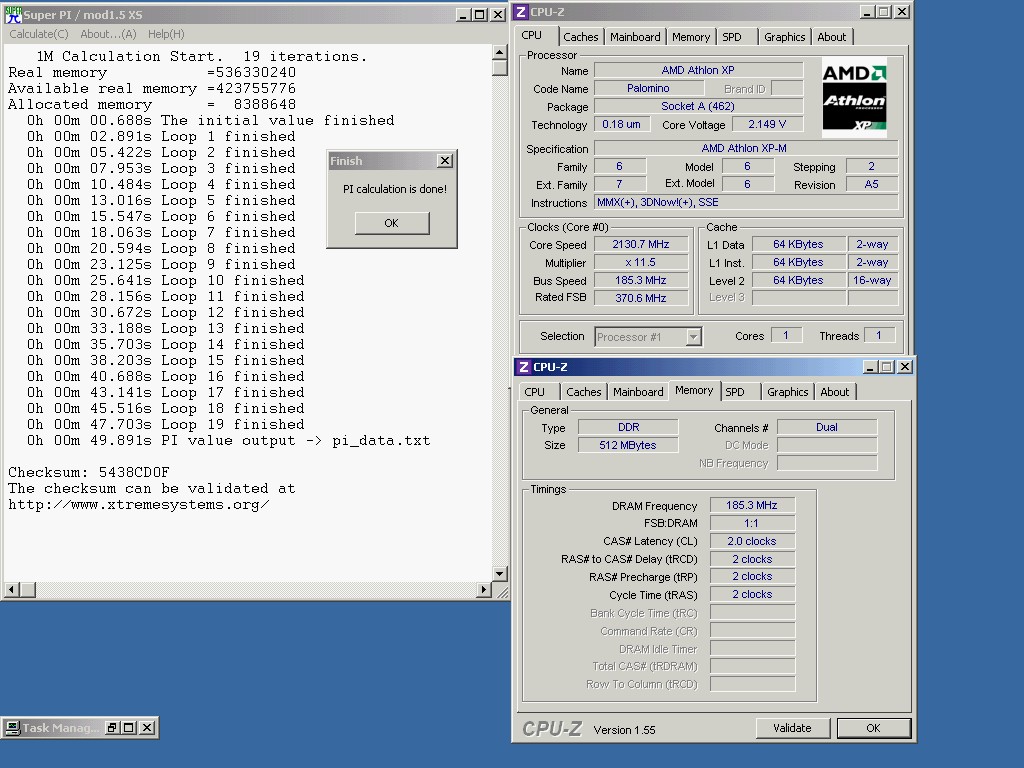Image resolution: width=1024 pixels, height=768 pixels.
Task: Click Super PI horizontal scrollbar left arrow
Action: (11, 590)
